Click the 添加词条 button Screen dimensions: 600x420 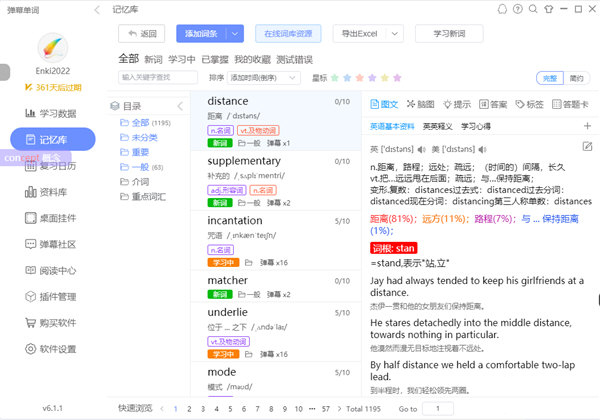201,34
